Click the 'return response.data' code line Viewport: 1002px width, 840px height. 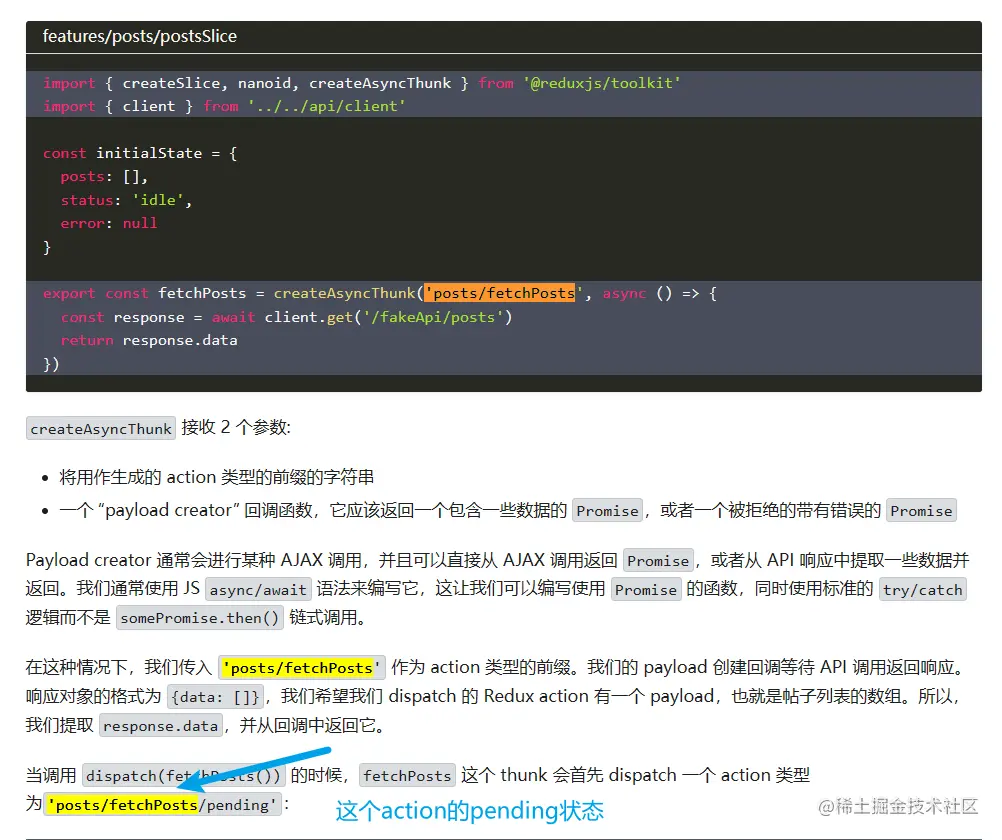tap(149, 340)
